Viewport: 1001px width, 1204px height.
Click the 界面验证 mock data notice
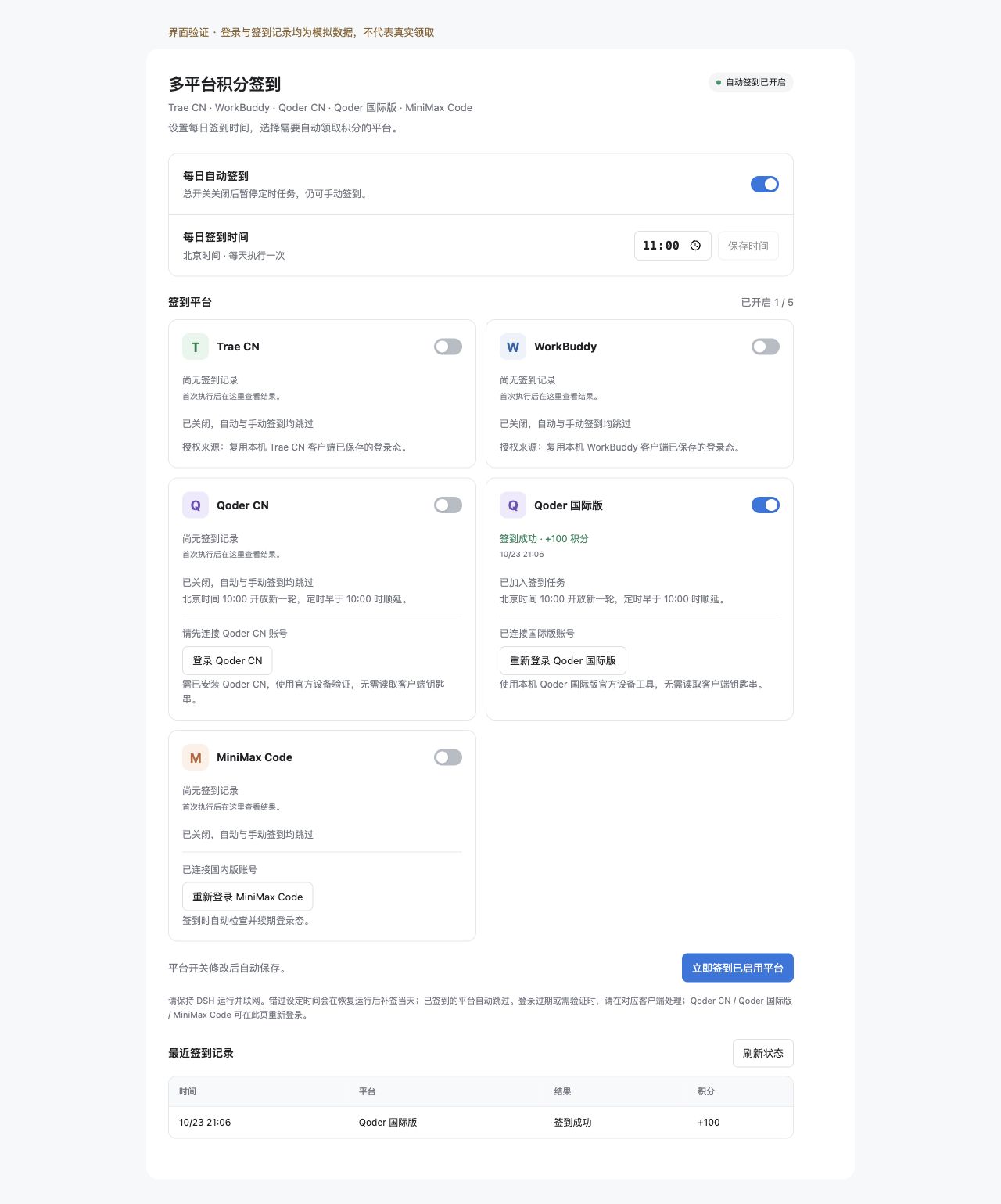(x=301, y=33)
